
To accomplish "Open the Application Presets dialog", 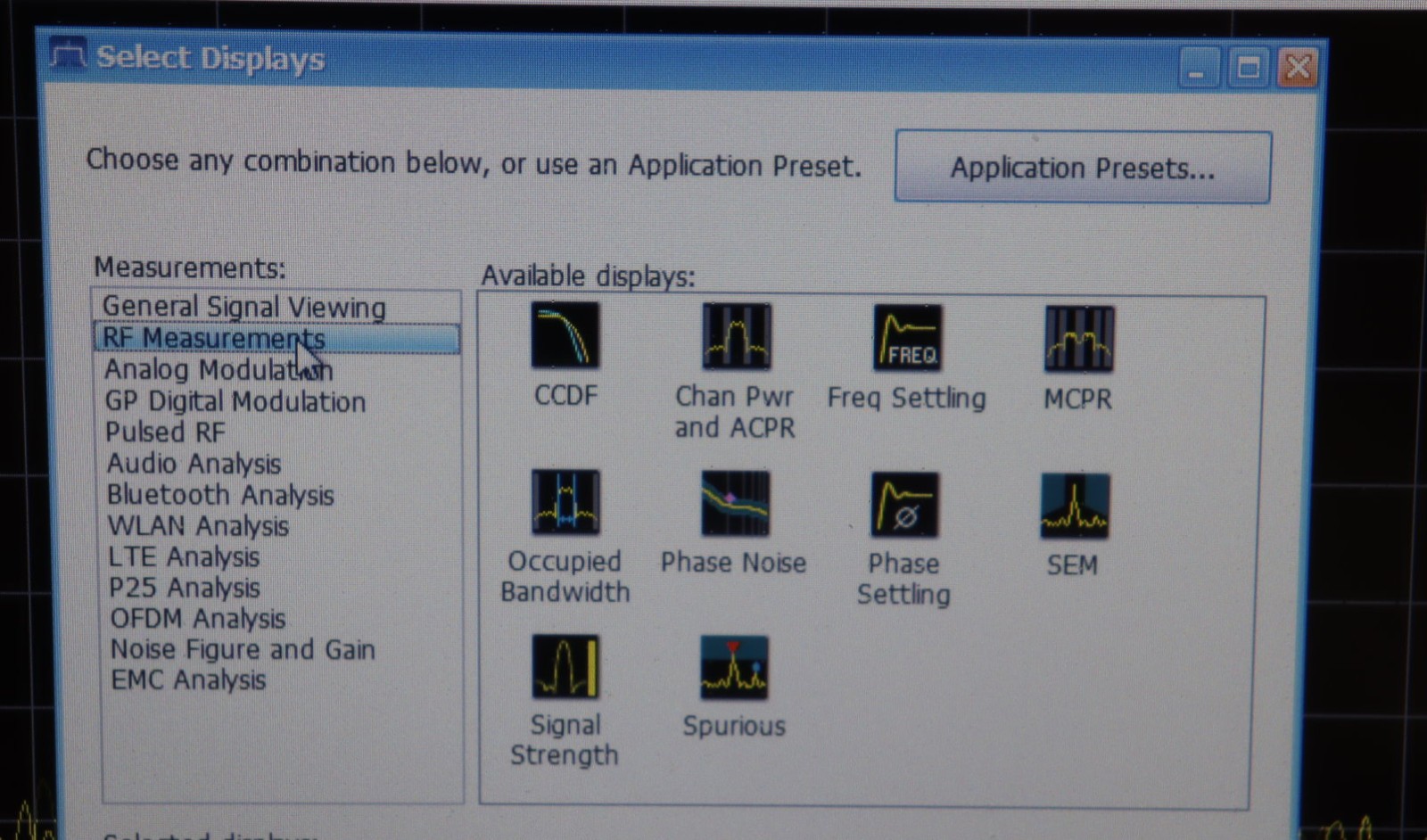I will (1083, 167).
